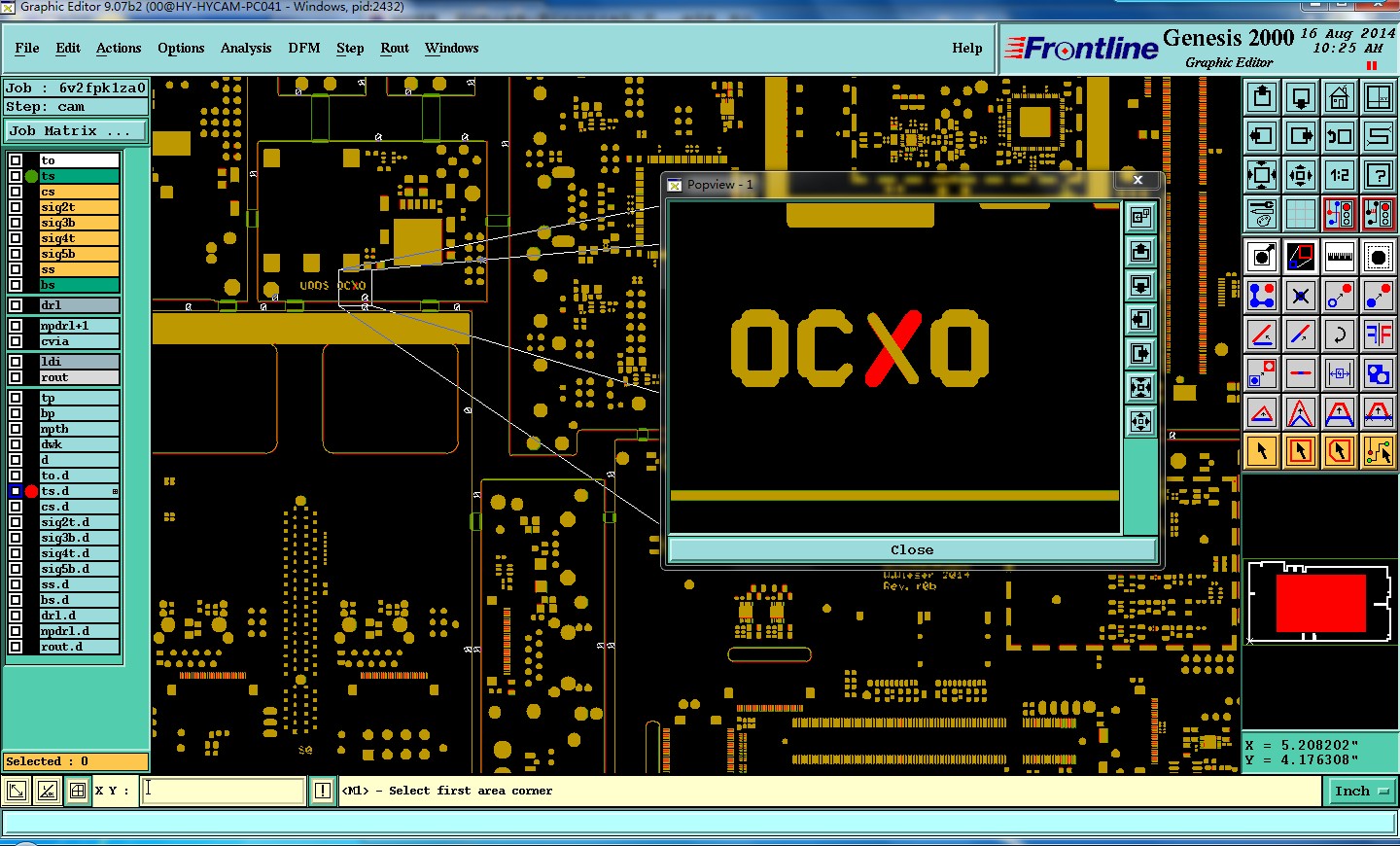Open the Analysis menu

(x=246, y=48)
